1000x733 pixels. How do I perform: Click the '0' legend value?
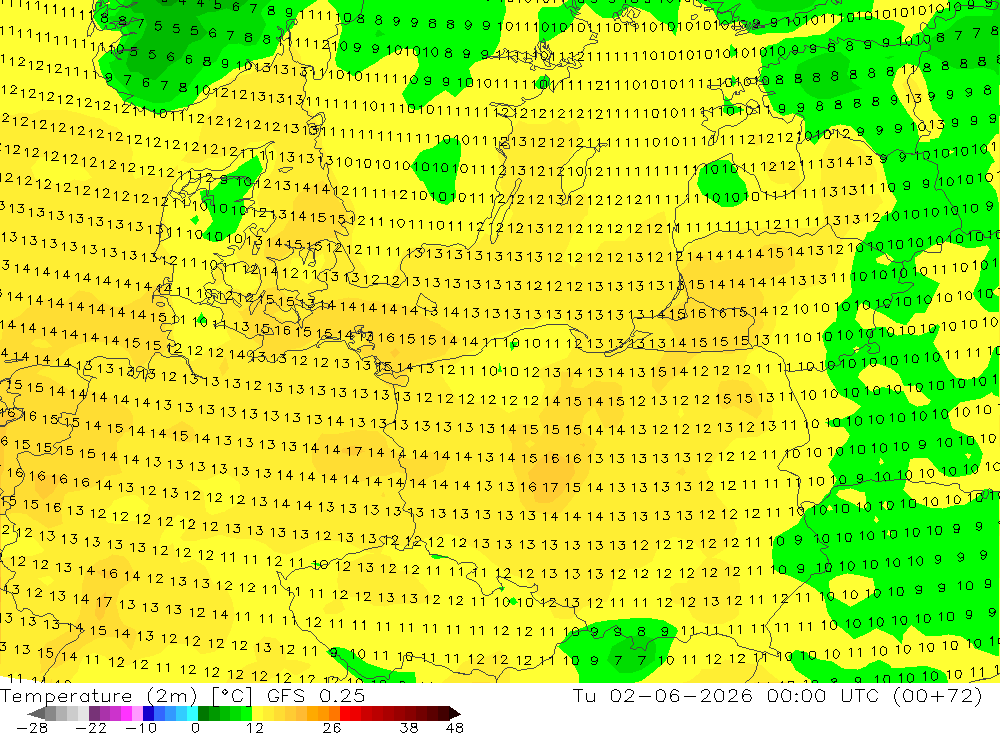(x=196, y=727)
